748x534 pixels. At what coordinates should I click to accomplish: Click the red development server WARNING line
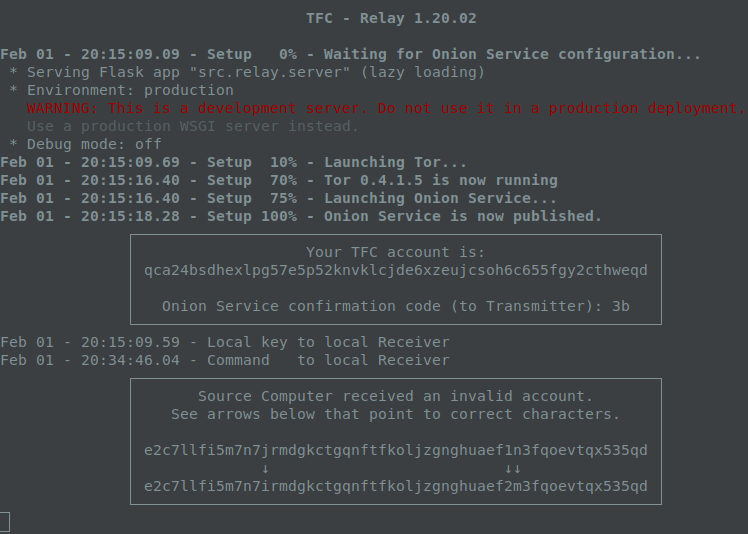(x=386, y=108)
